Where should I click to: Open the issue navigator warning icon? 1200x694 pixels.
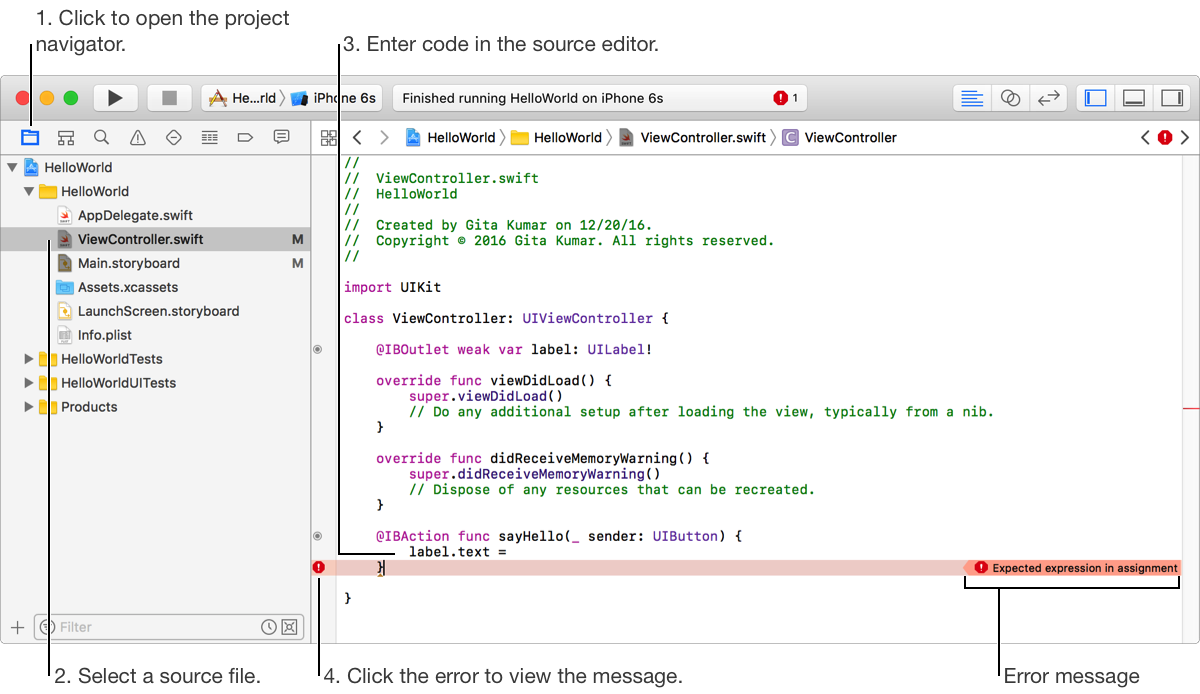tap(138, 138)
